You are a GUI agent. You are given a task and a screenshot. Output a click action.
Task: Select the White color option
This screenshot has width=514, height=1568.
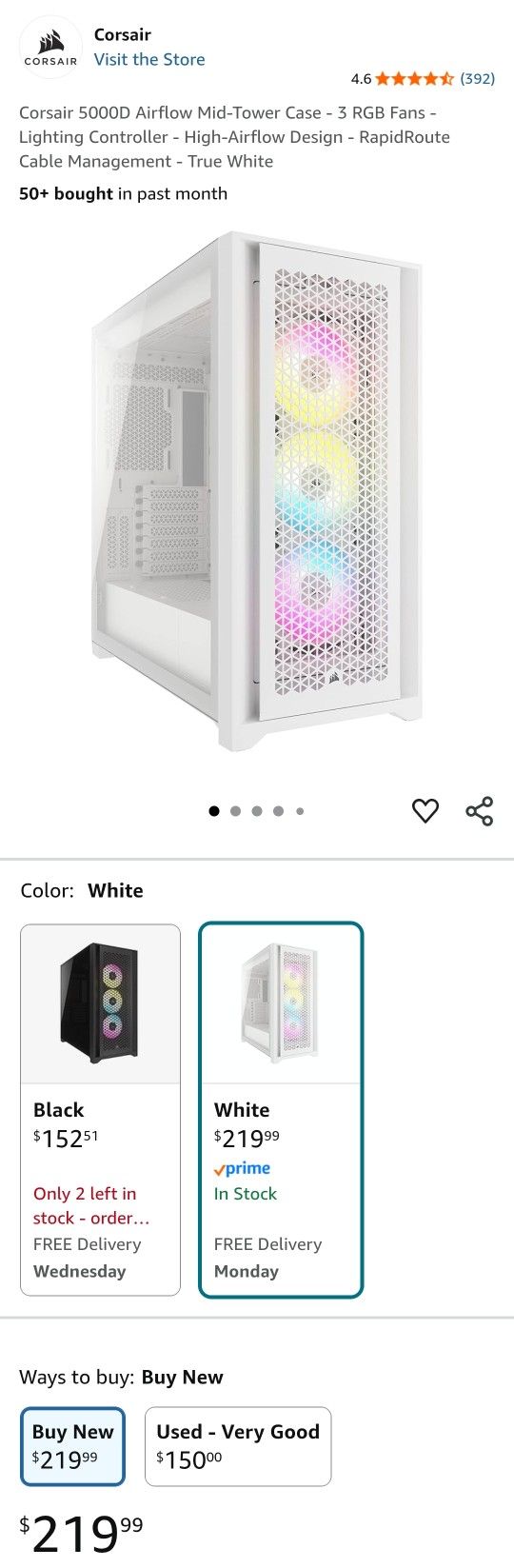281,1110
